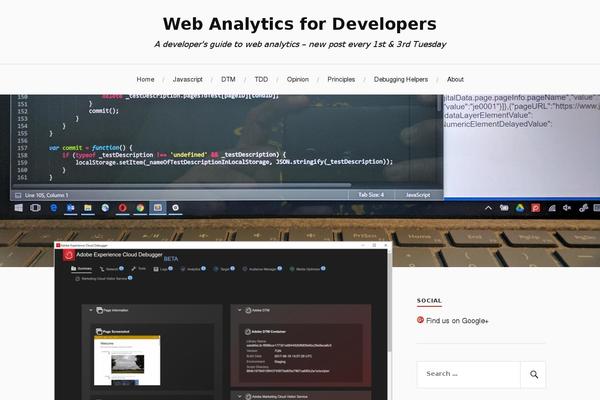The height and width of the screenshot is (400, 600).
Task: Open the Opinion menu item
Action: click(298, 79)
